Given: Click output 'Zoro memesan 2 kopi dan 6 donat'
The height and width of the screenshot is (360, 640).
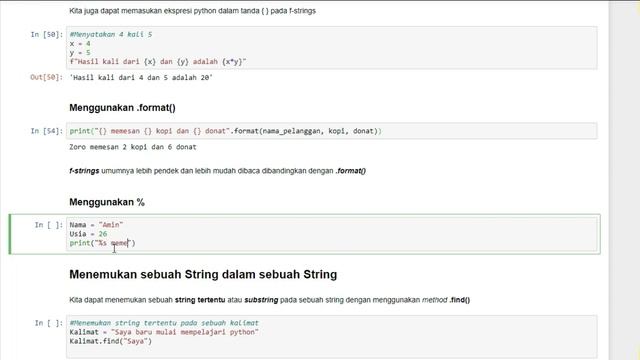Looking at the screenshot, I should click(x=133, y=147).
